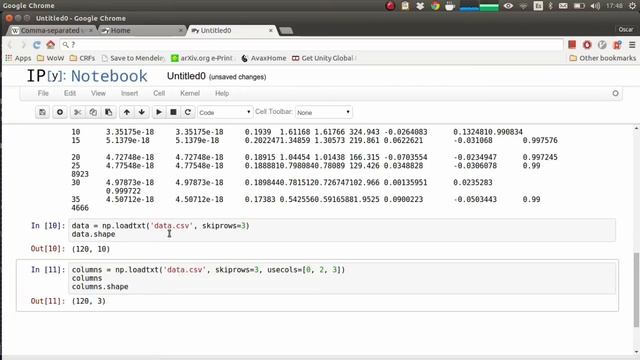Open the Chrome hamburger menu
Viewport: 640px width, 360px height.
point(632,44)
